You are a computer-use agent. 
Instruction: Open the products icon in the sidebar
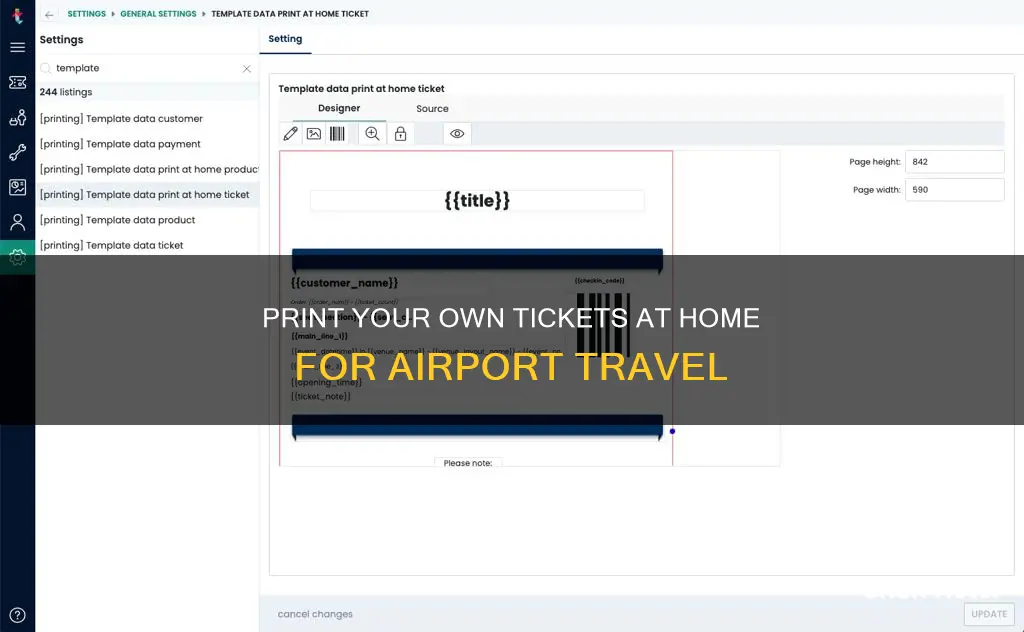point(18,118)
